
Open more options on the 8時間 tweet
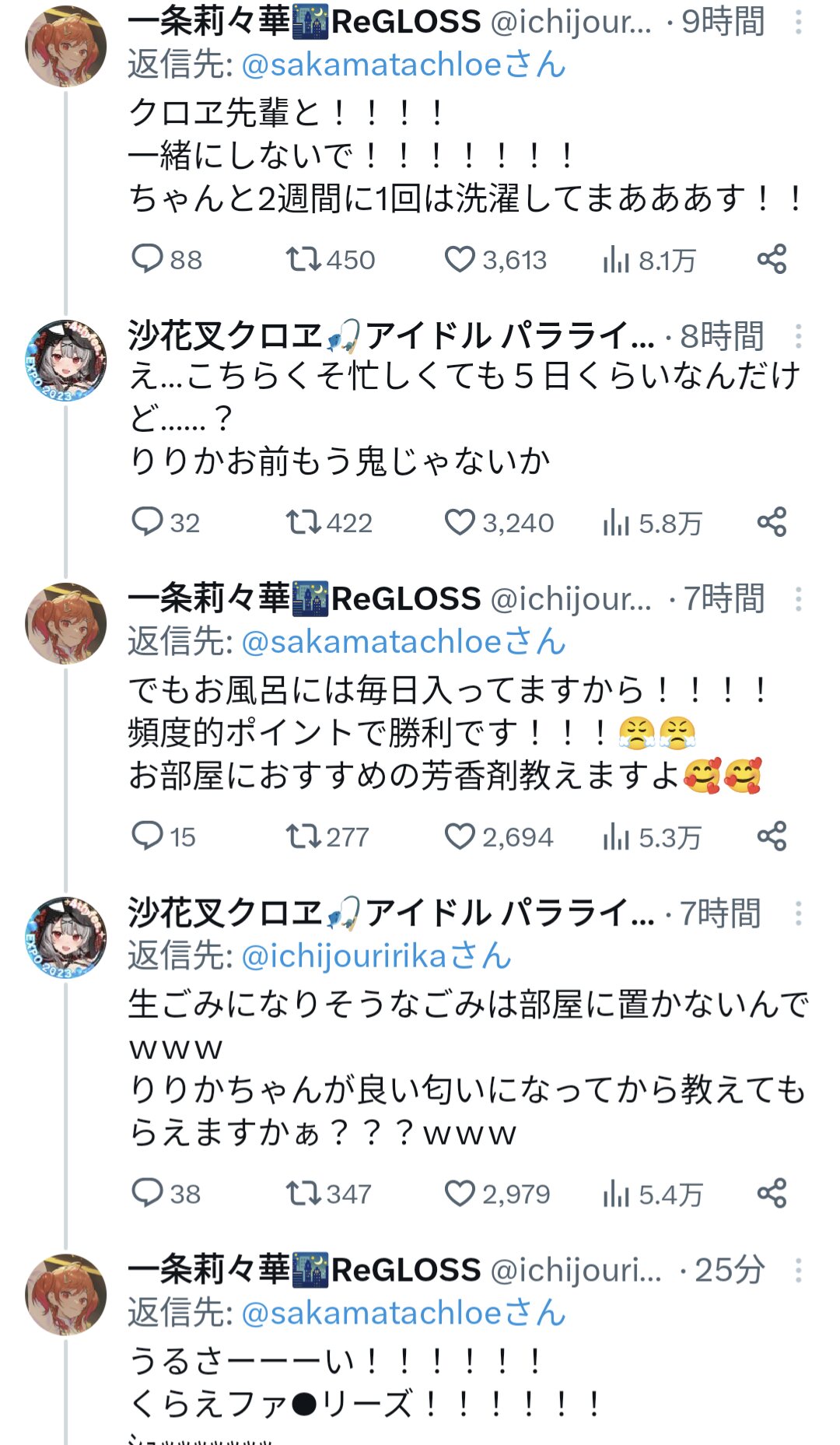pyautogui.click(x=798, y=336)
